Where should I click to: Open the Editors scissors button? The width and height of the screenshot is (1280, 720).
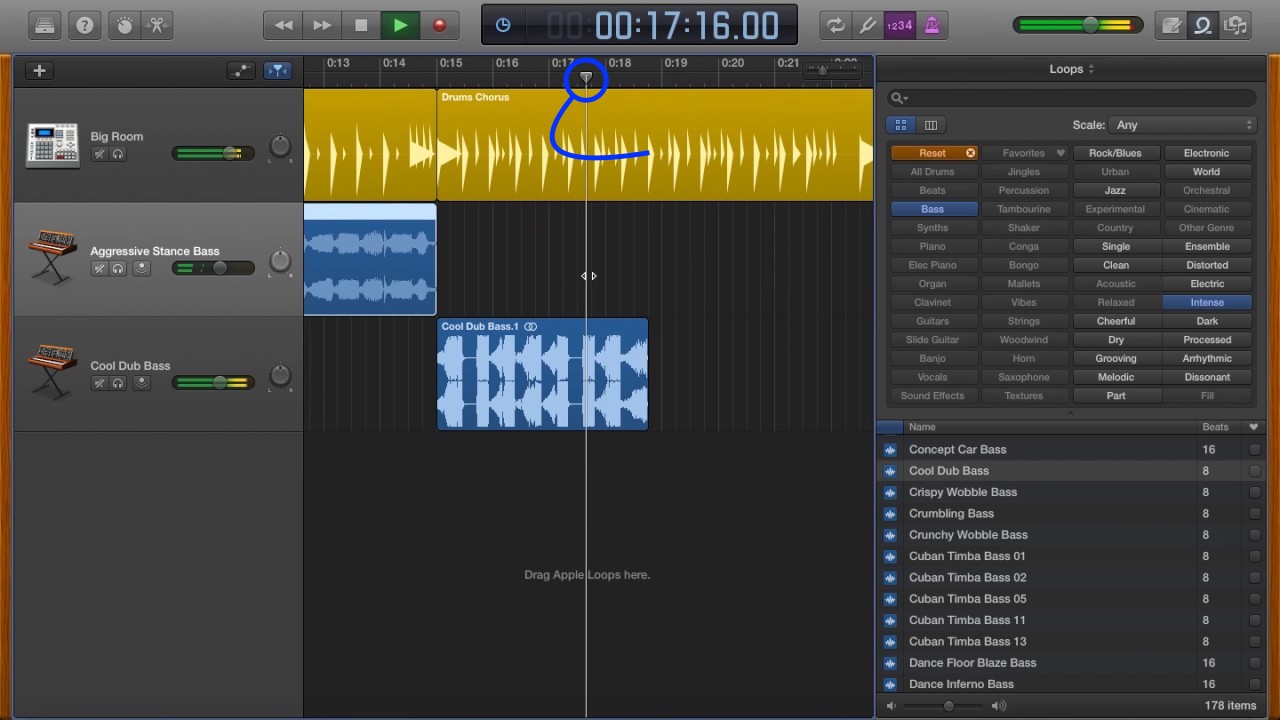(157, 26)
